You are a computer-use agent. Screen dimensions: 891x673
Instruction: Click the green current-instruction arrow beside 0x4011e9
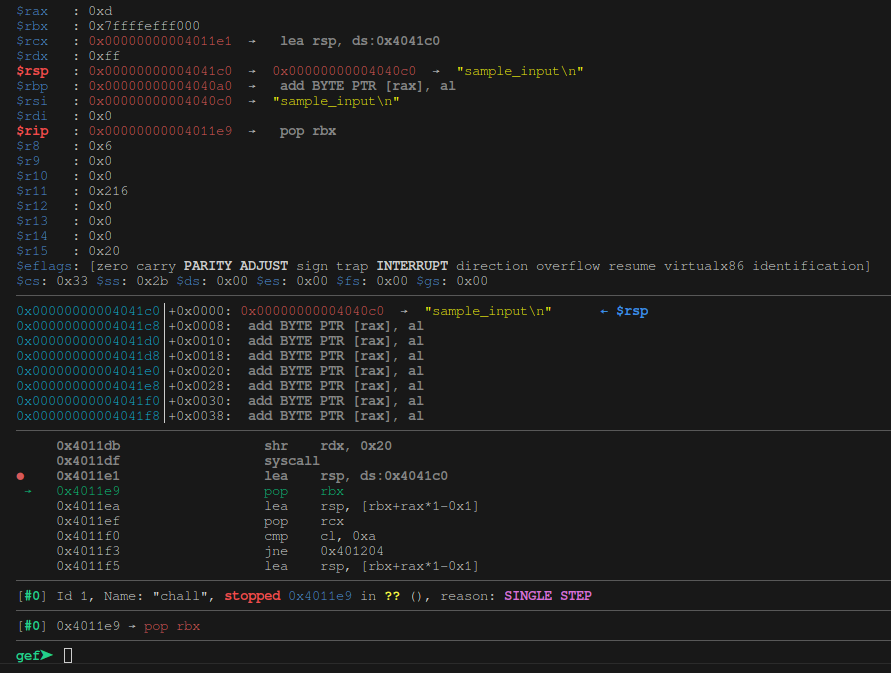(x=28, y=491)
